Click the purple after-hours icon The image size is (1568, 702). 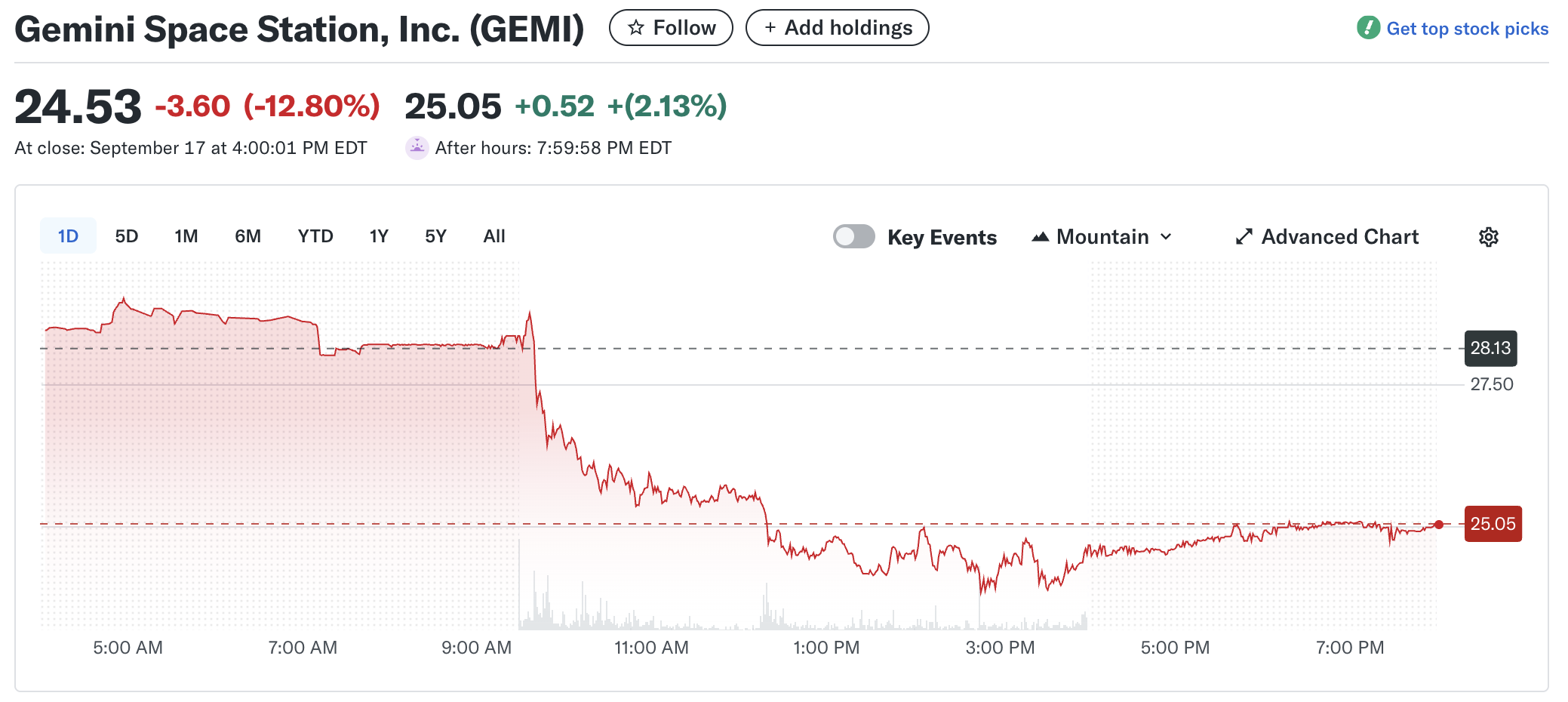(x=417, y=147)
